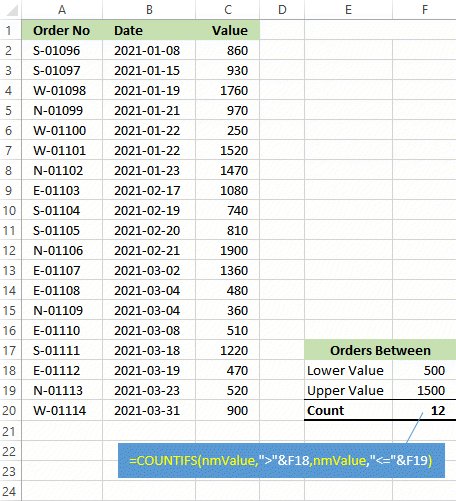
Task: Select order cell S-01096
Action: (62, 50)
